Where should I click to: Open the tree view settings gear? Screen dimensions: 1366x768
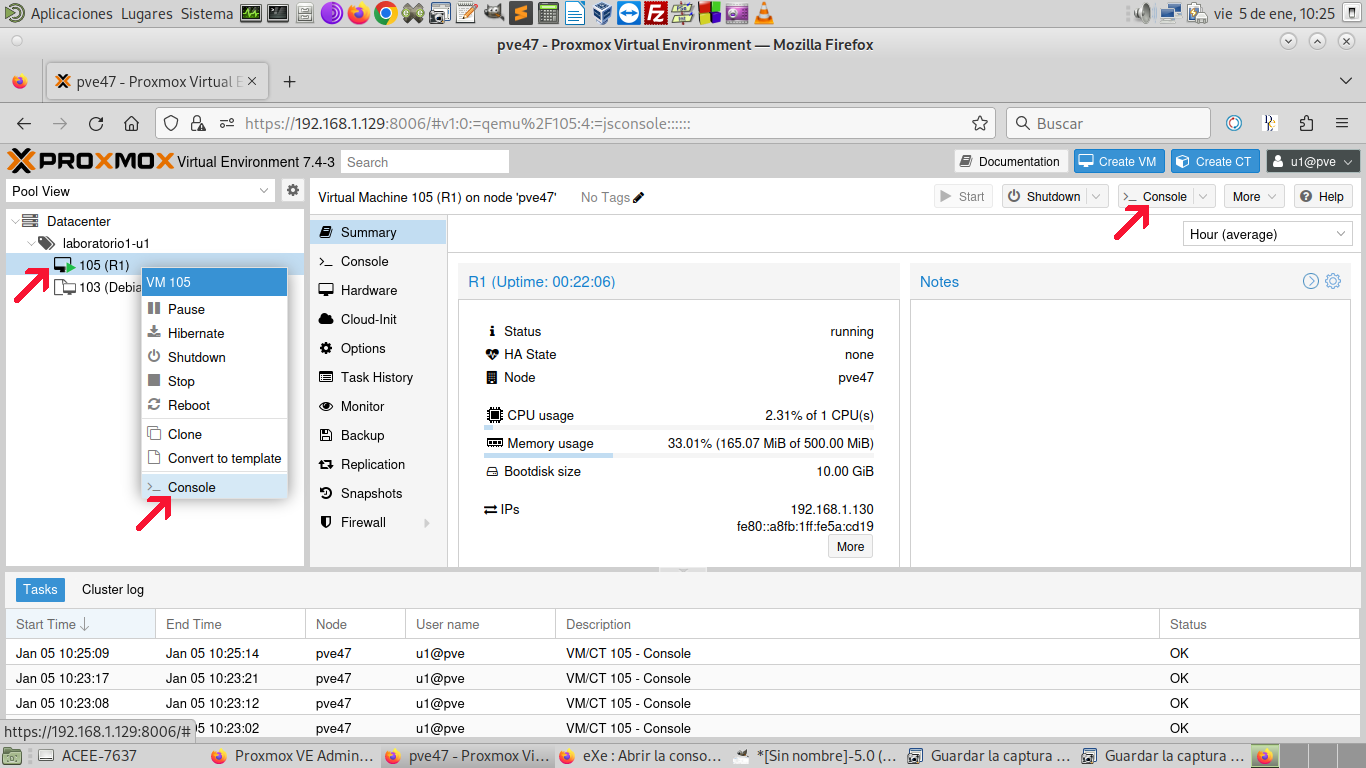click(x=293, y=190)
